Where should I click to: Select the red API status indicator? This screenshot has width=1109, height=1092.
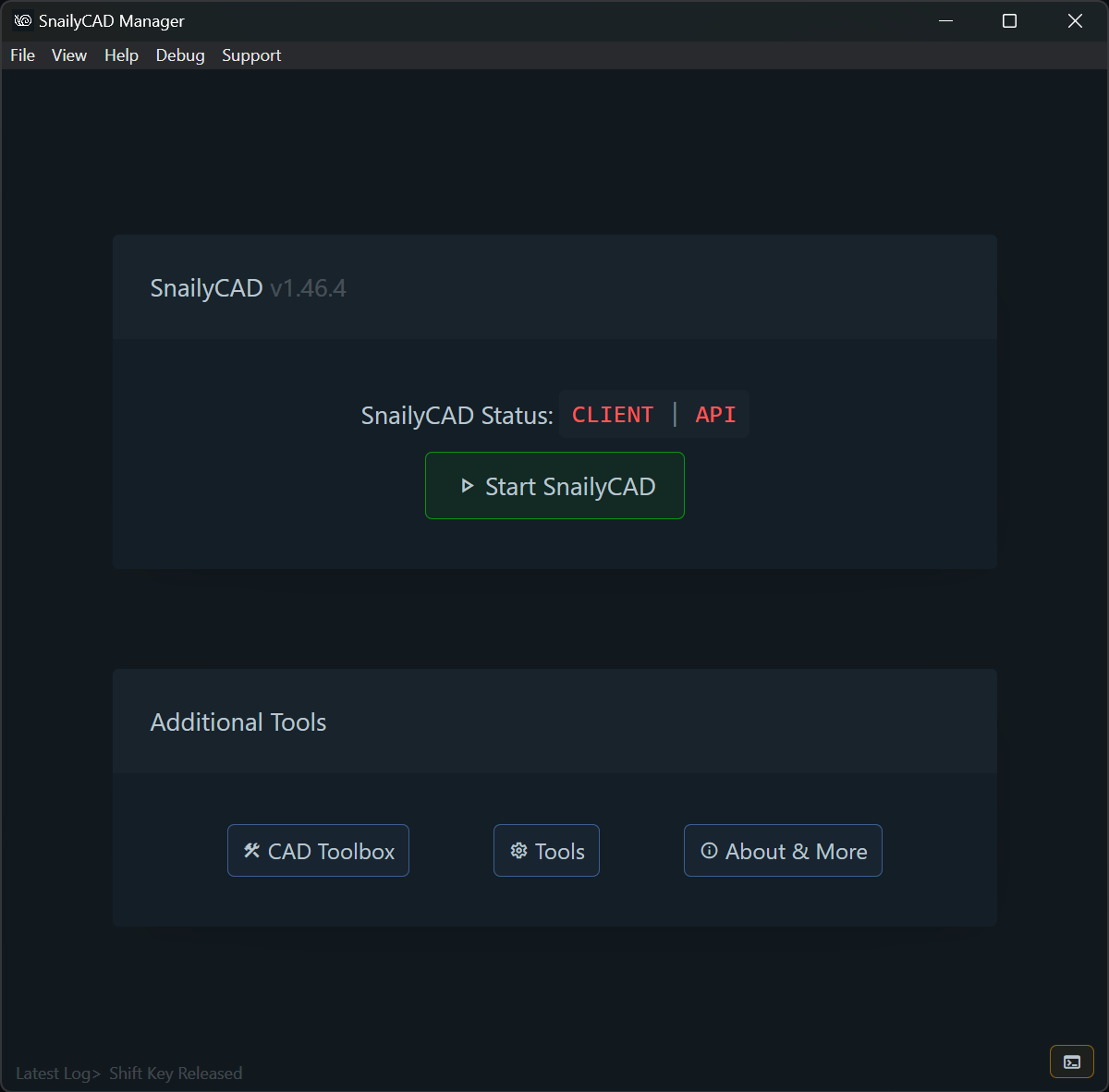click(714, 414)
